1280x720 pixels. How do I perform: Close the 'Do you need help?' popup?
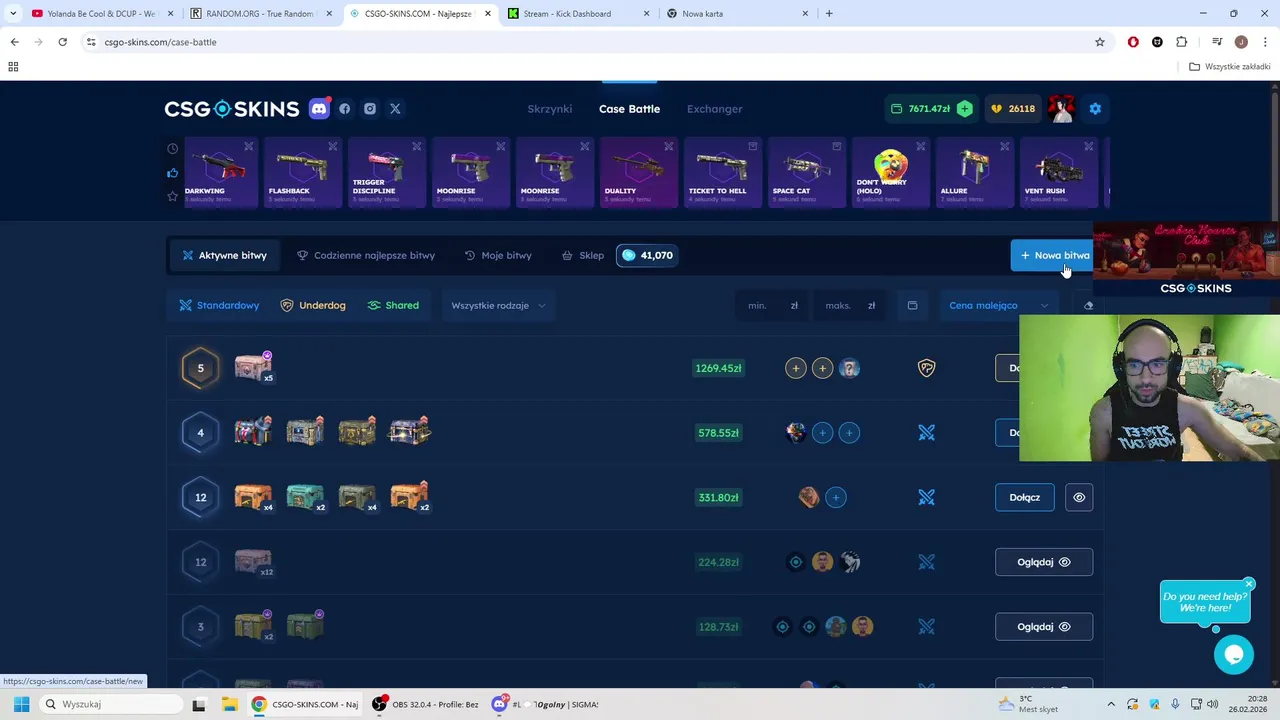[x=1249, y=583]
